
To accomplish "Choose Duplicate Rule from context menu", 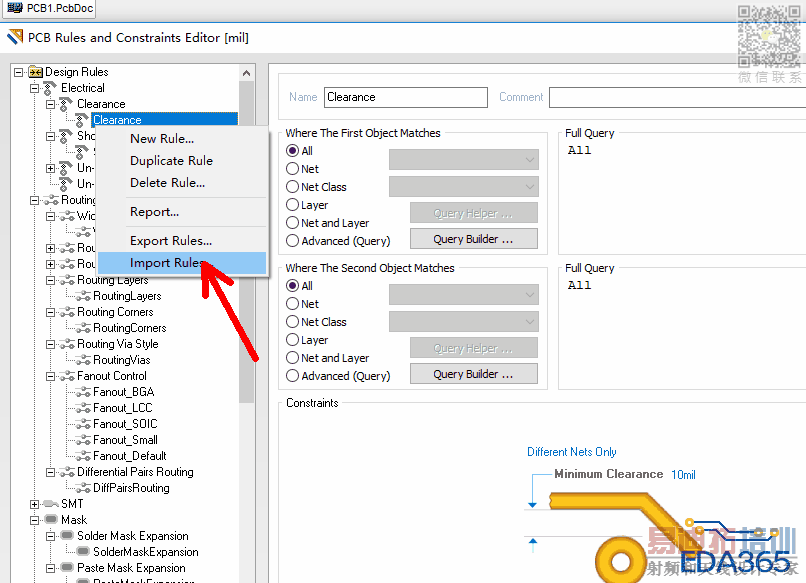I will pos(182,161).
